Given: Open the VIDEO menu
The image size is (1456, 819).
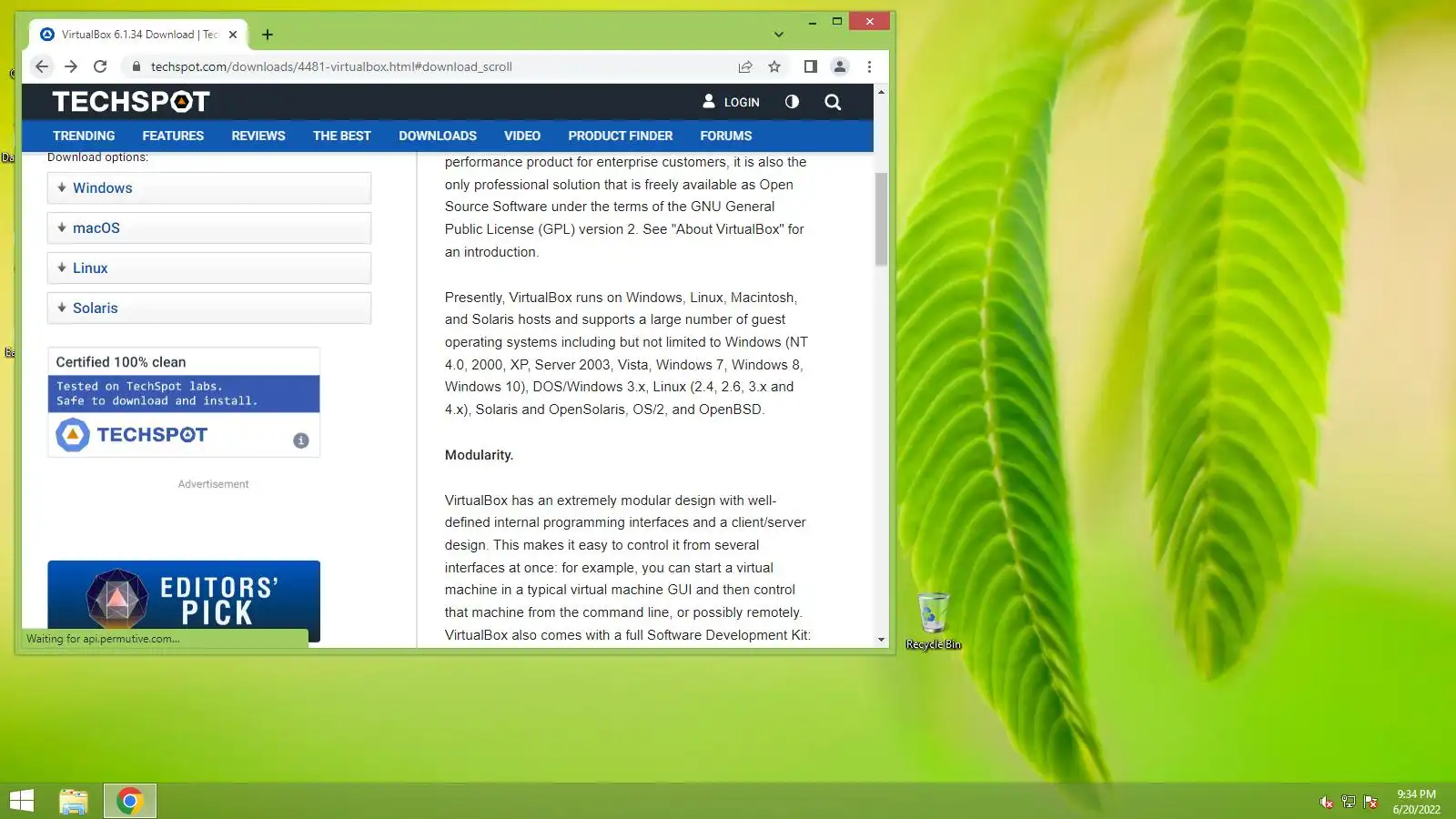Looking at the screenshot, I should coord(522,136).
